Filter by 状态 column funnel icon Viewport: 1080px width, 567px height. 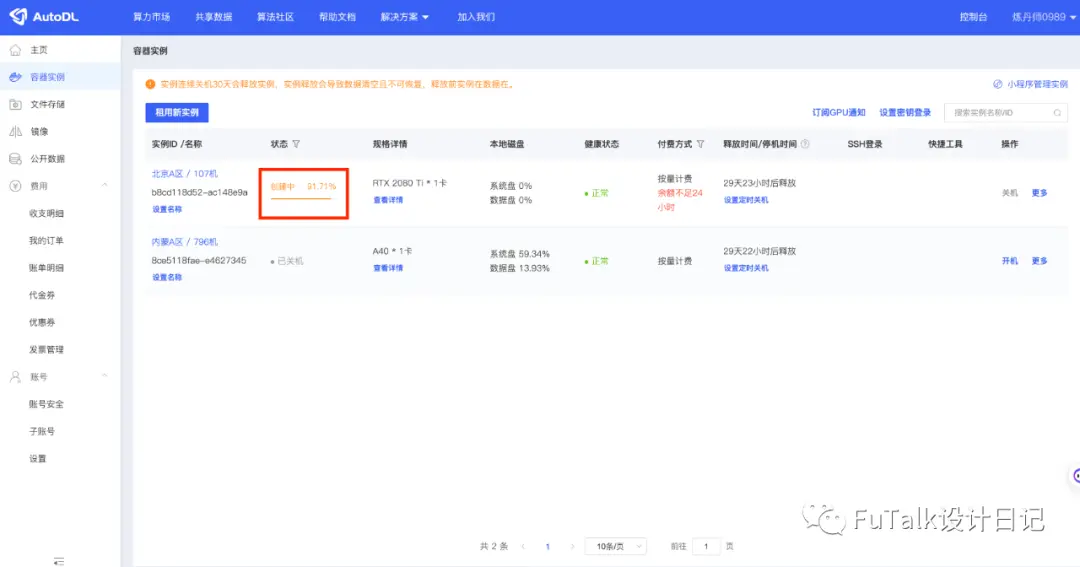pos(296,144)
